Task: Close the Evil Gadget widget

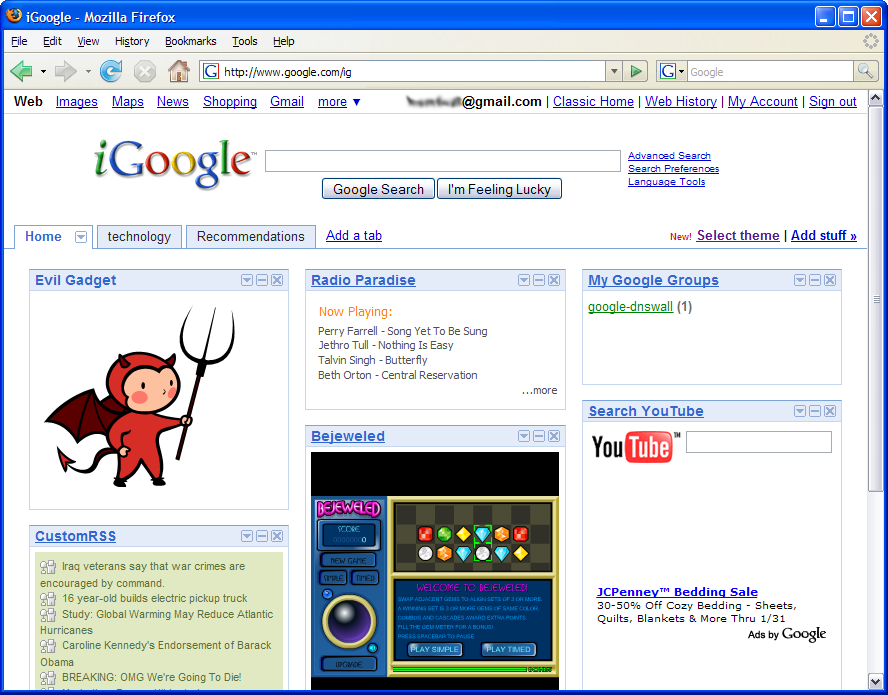Action: pyautogui.click(x=277, y=280)
